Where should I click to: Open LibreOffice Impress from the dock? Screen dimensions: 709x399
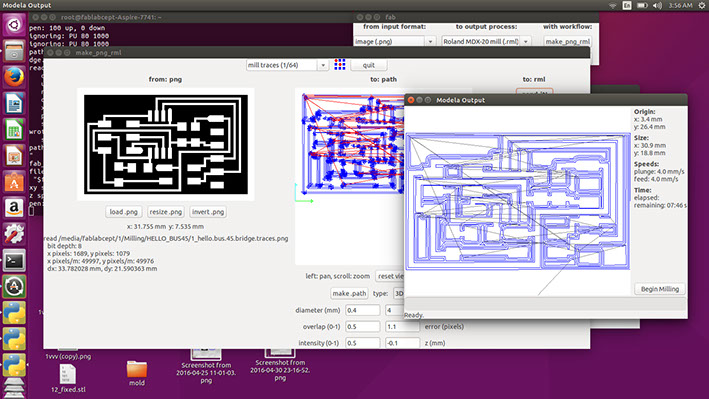pos(14,156)
